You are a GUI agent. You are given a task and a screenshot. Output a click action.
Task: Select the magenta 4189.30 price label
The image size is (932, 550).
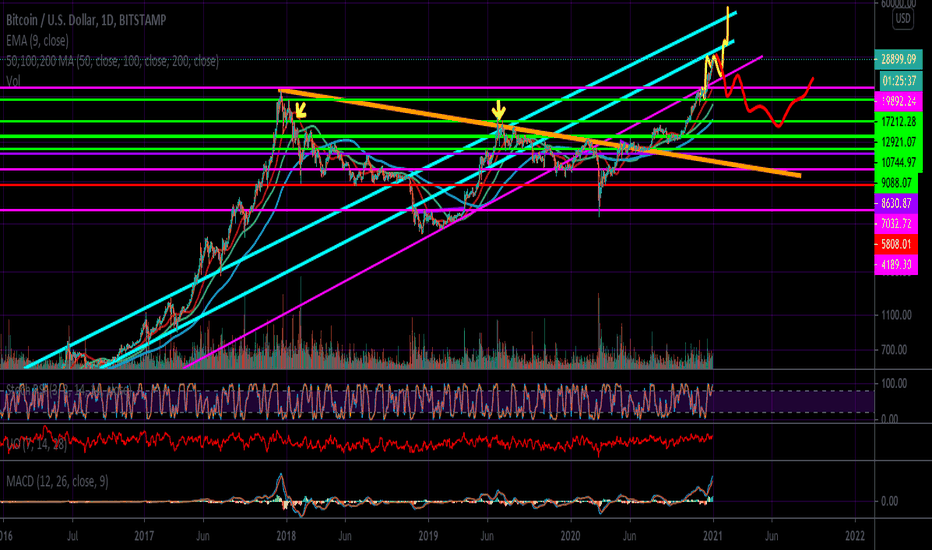tap(896, 264)
